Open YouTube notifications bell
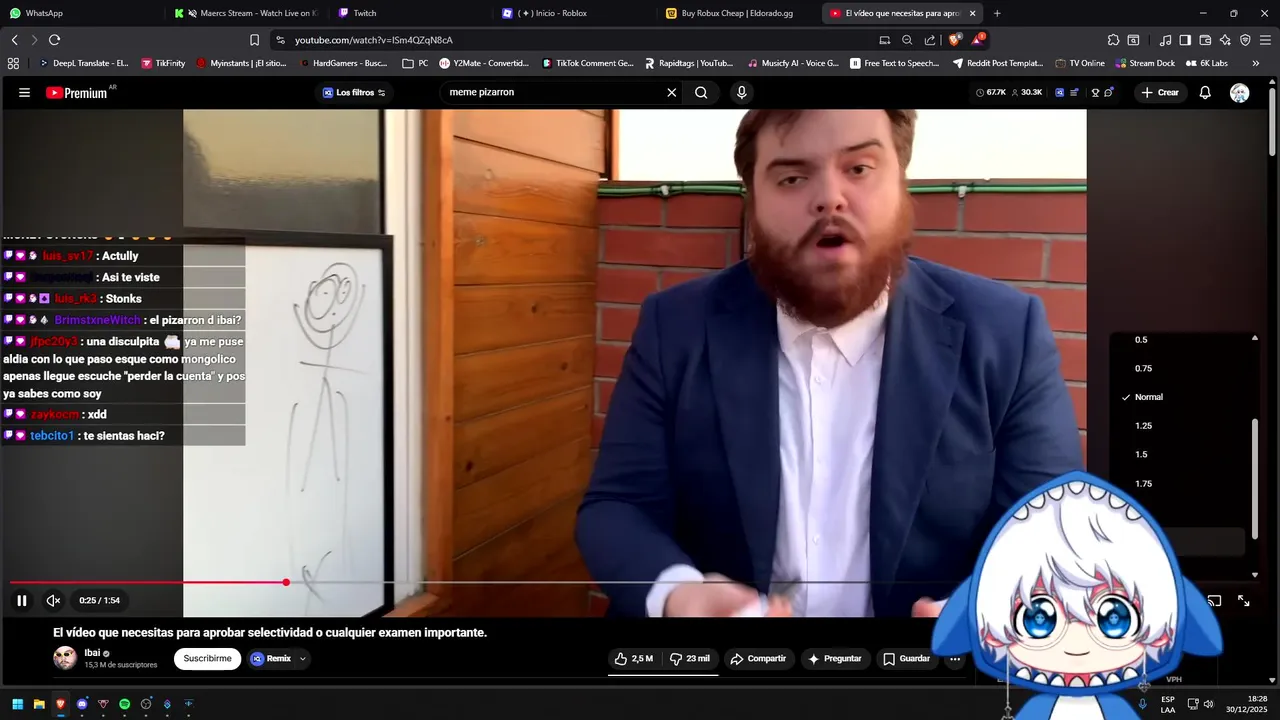The image size is (1280, 720). click(x=1205, y=92)
